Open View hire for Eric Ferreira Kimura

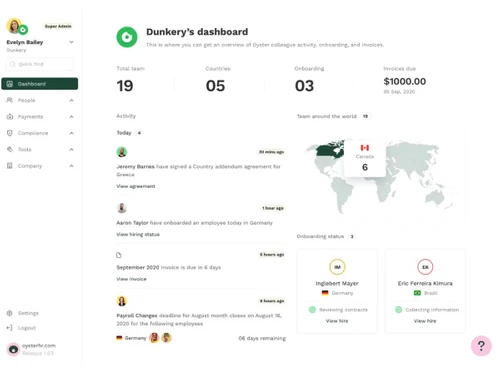point(425,321)
